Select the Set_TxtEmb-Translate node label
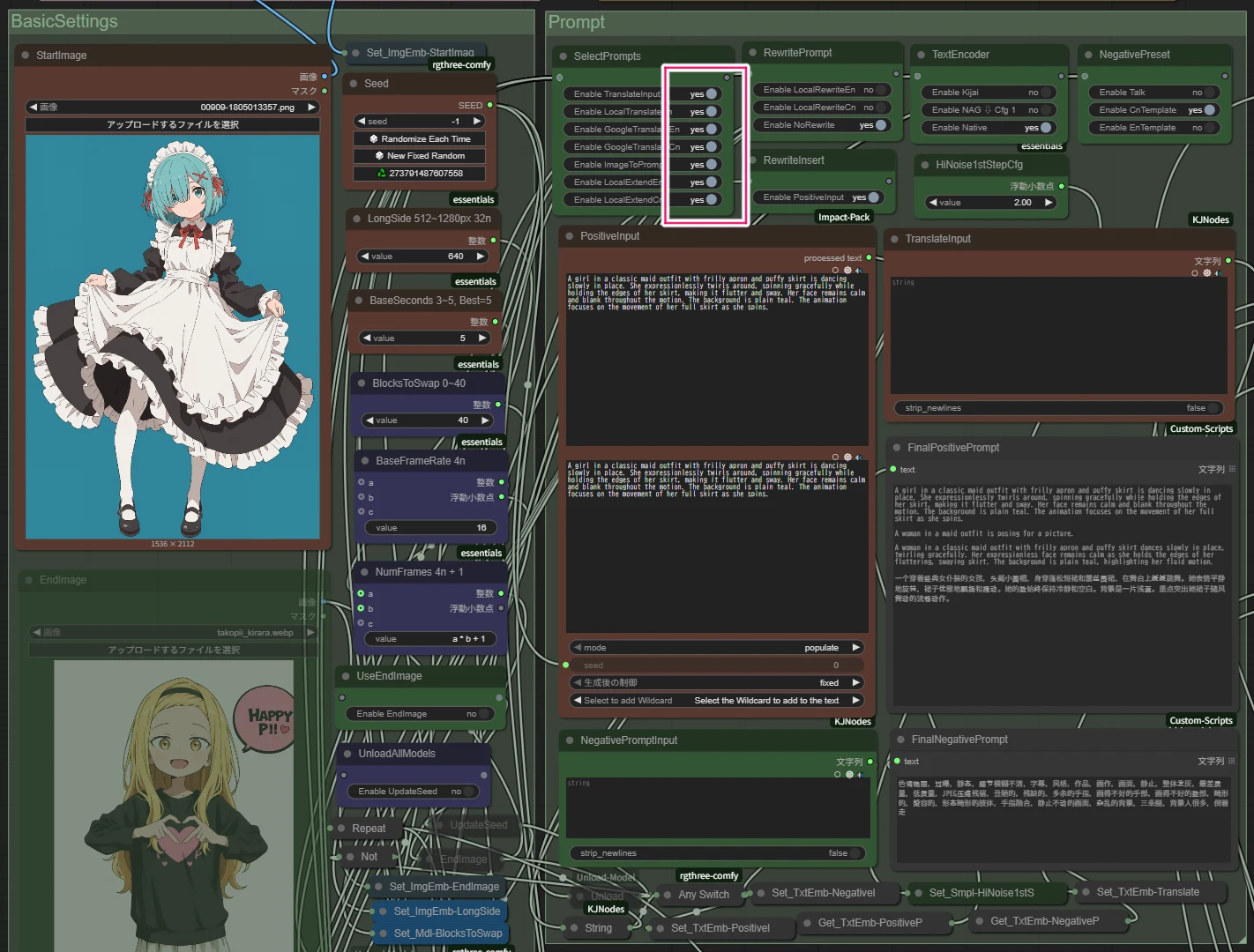 [x=1147, y=892]
